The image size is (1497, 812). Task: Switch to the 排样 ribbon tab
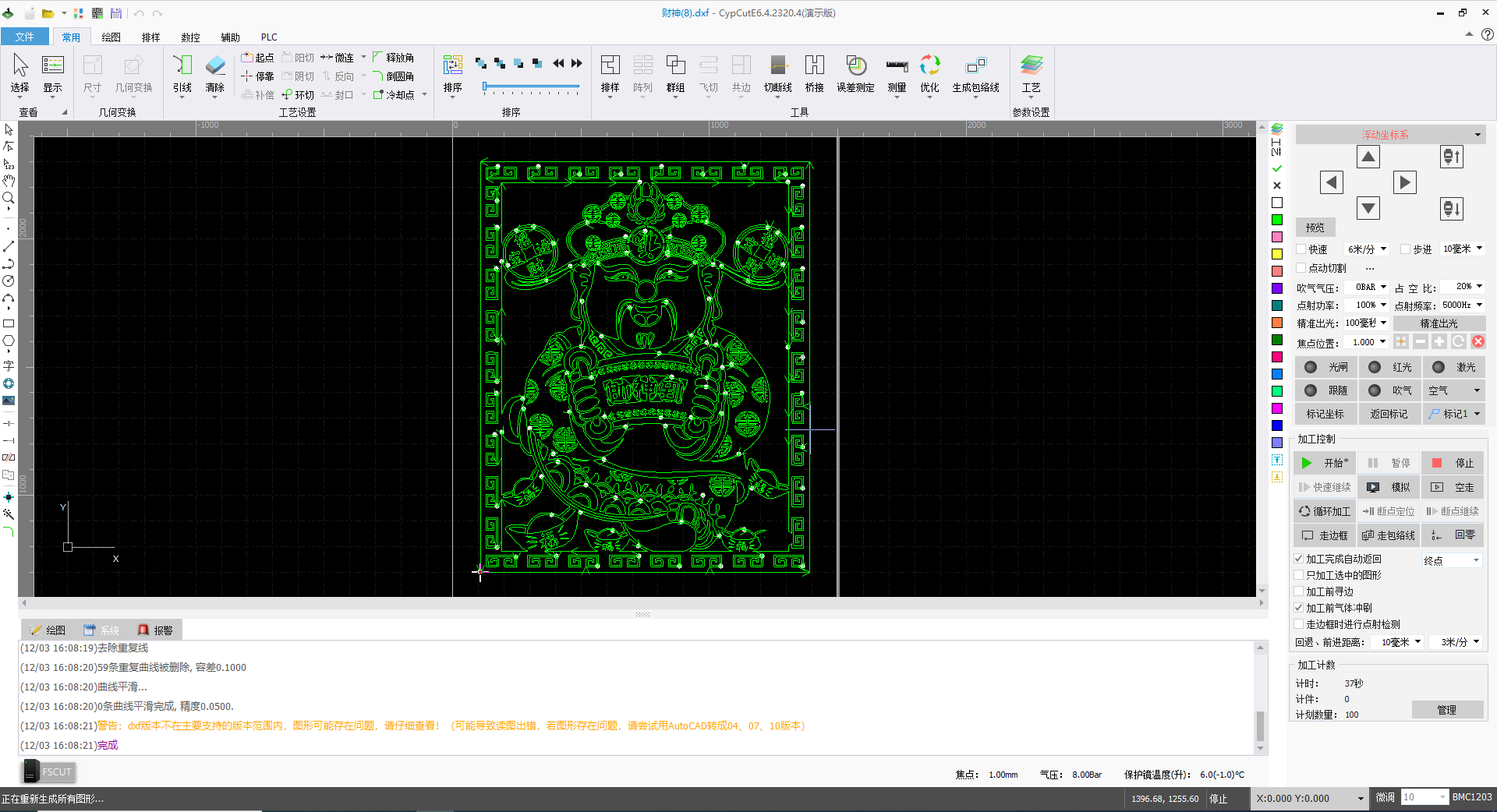151,37
